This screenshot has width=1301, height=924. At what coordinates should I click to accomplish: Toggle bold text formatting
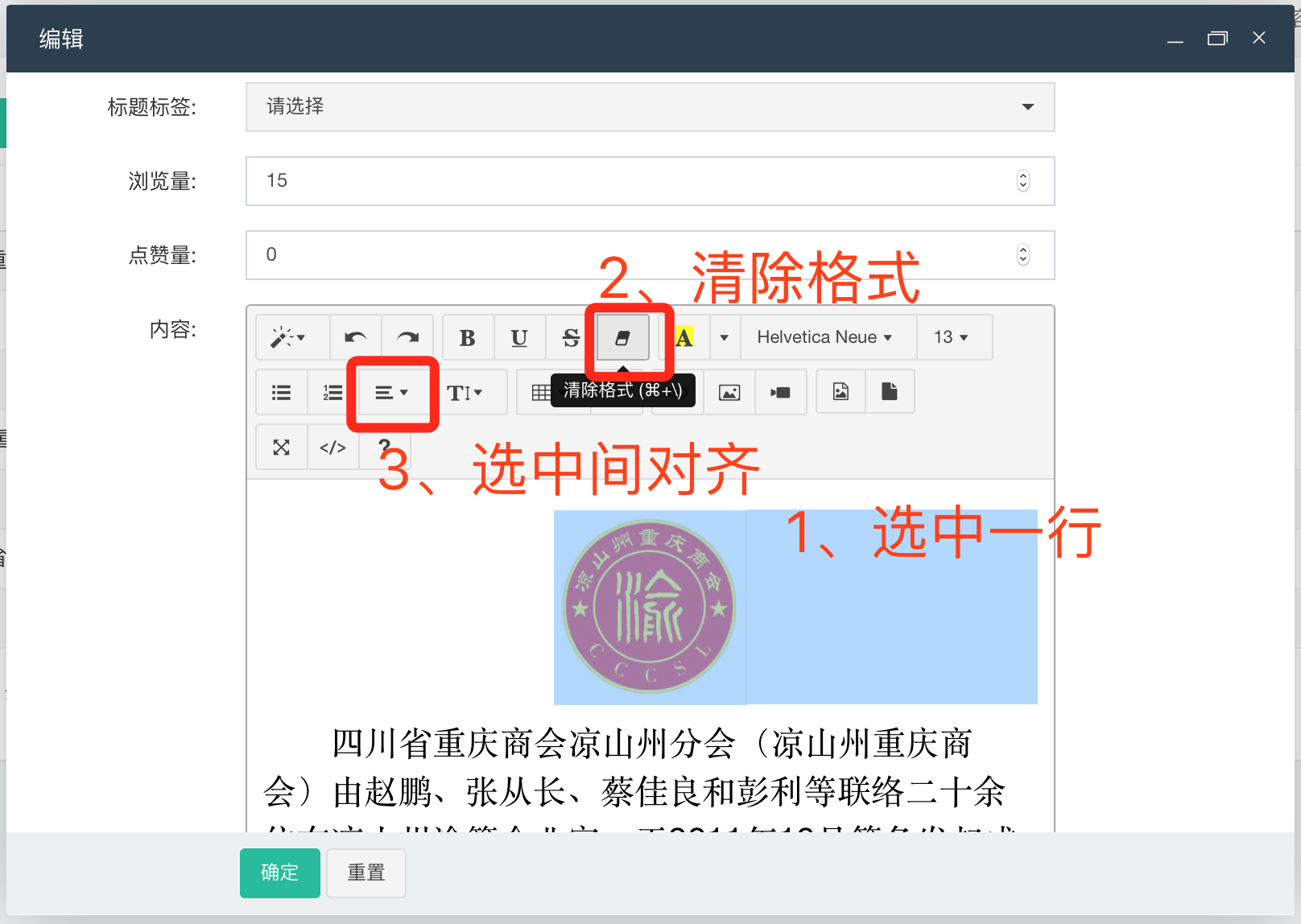click(467, 338)
